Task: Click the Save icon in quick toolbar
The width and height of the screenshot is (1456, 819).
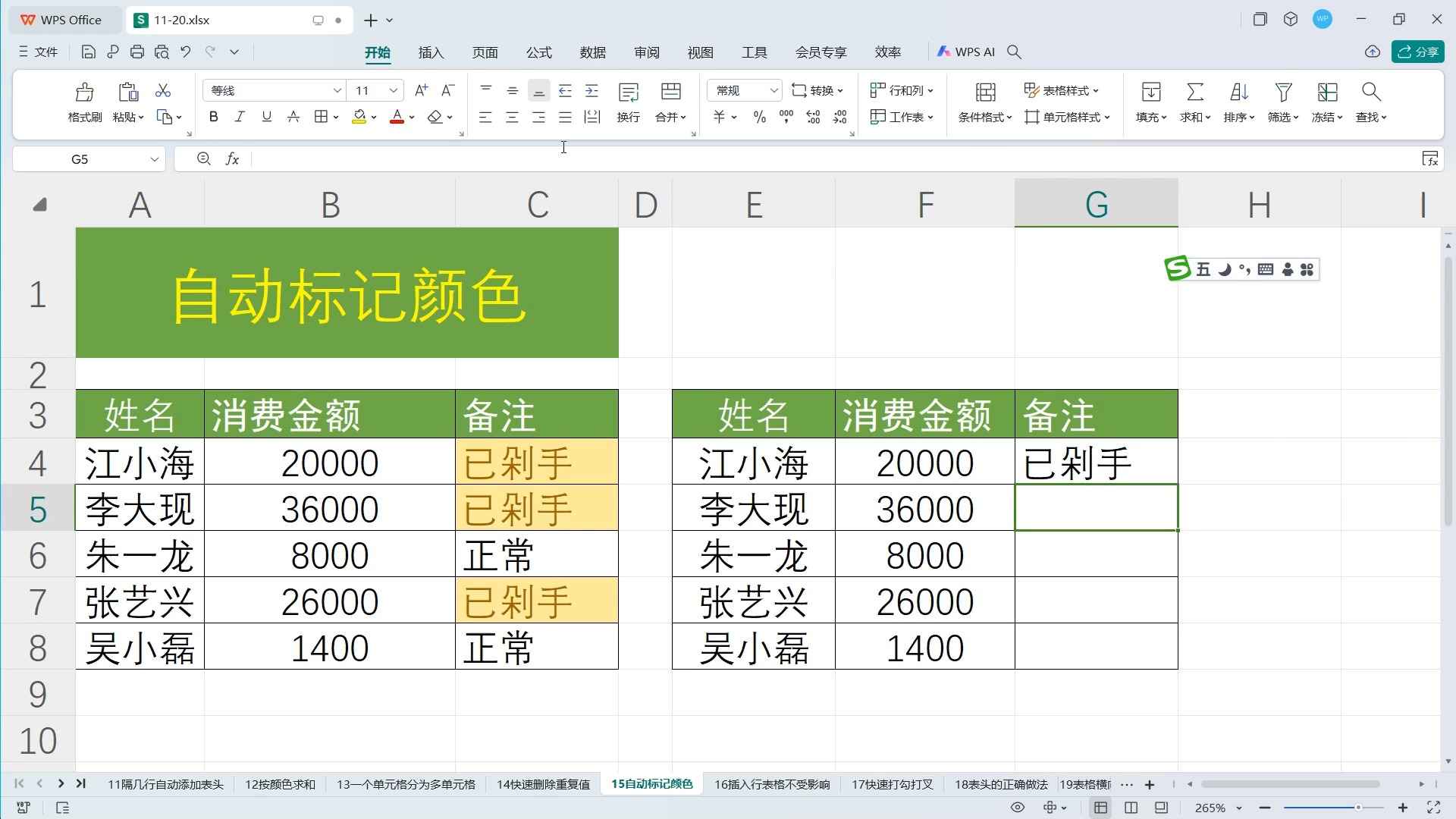Action: [x=89, y=52]
